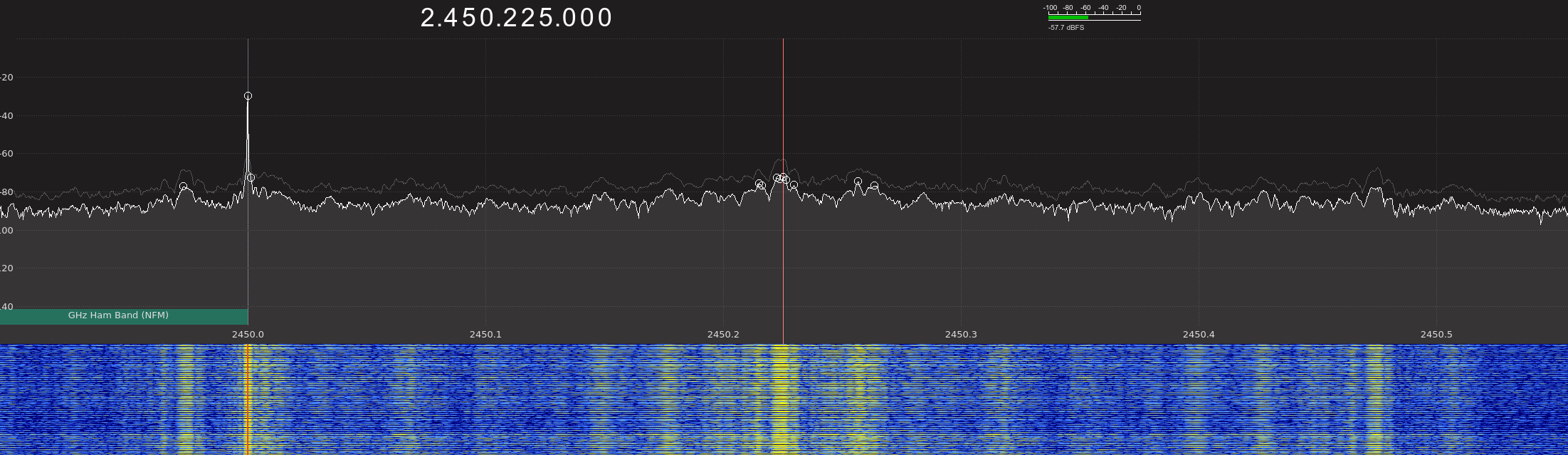Click the orange carrier line in the waterfall
This screenshot has width=1568, height=455.
coord(247,399)
